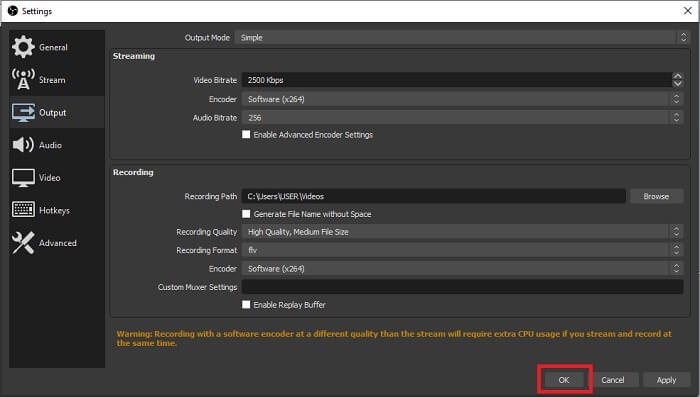Open the Video settings section
Viewport: 700px width, 397px height.
coord(57,178)
